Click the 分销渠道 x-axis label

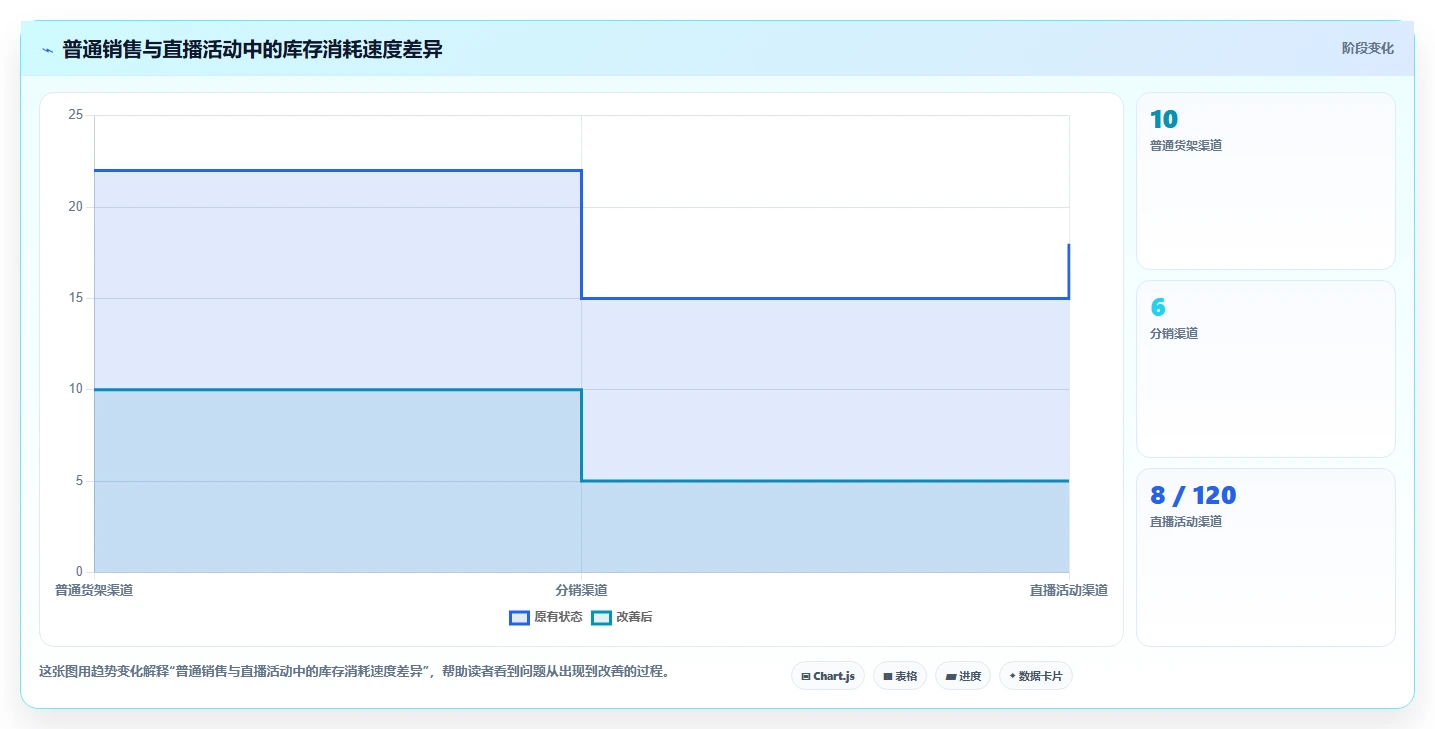(x=581, y=590)
